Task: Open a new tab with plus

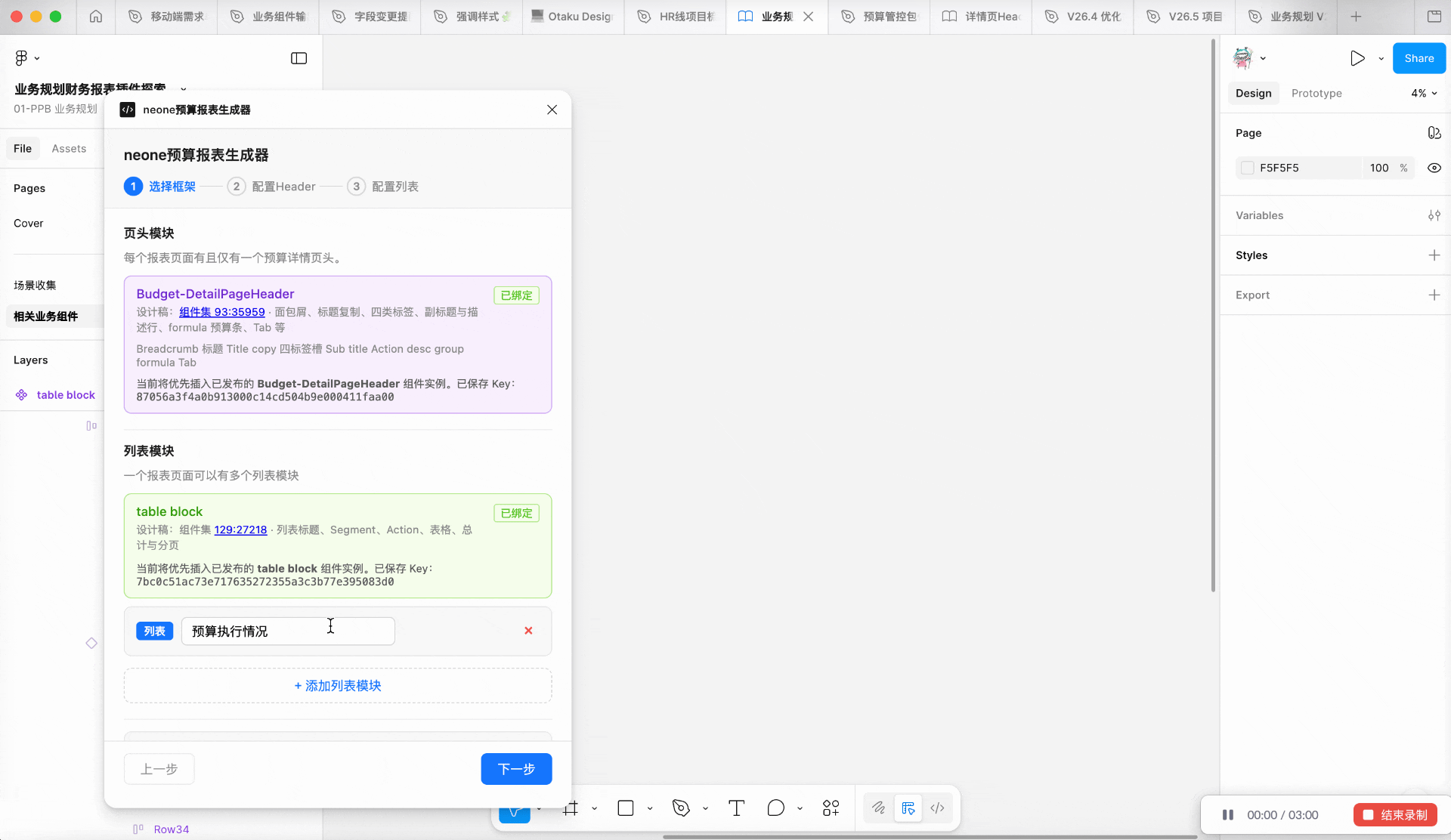Action: coord(1356,17)
